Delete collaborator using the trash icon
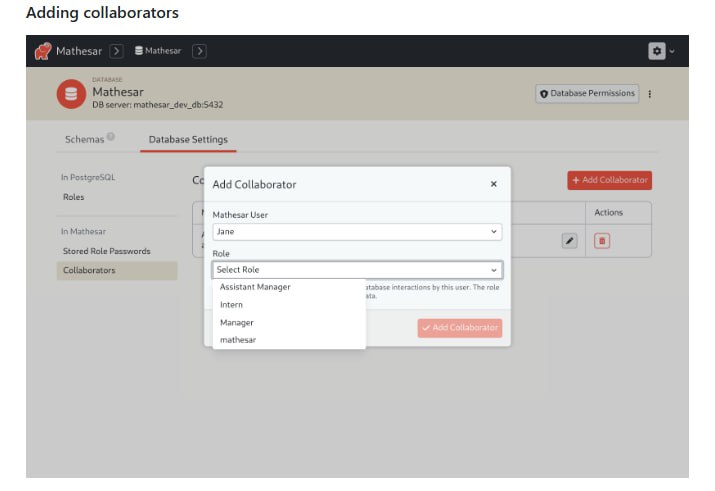Viewport: 715px width, 491px height. coord(602,241)
